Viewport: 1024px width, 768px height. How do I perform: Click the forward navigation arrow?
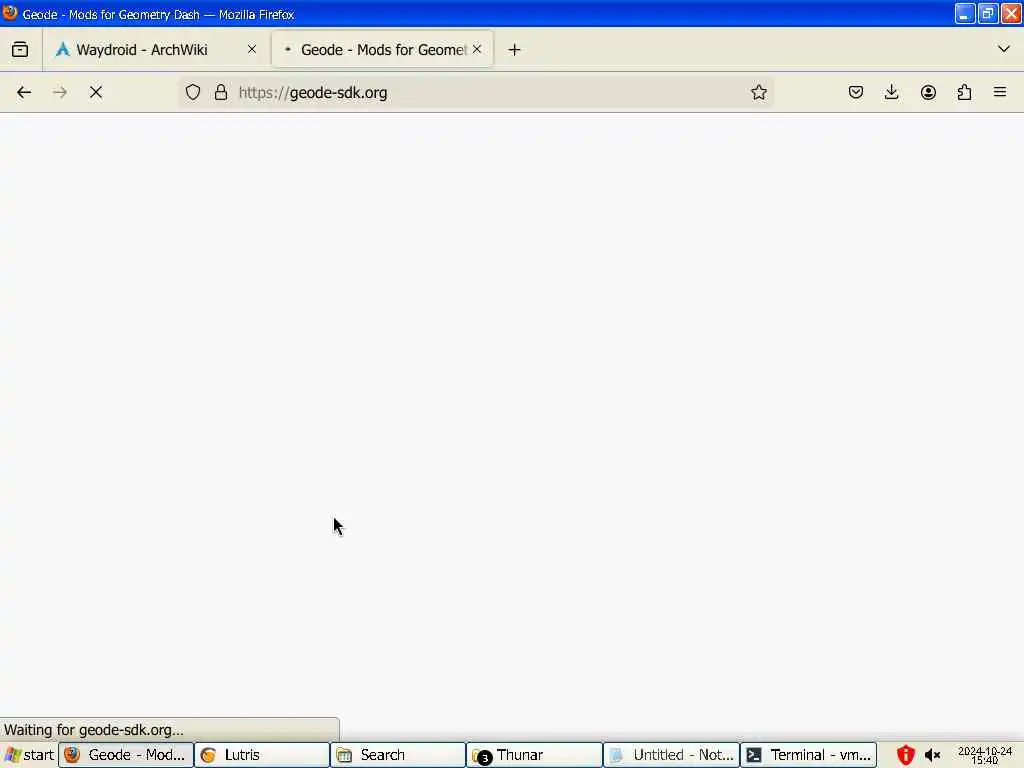coord(60,93)
